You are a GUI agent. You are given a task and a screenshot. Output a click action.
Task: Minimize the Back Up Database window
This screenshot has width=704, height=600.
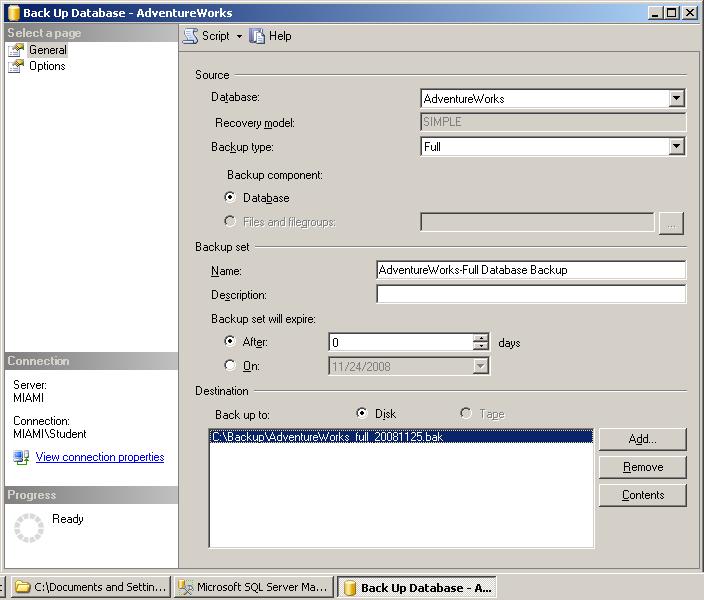[x=655, y=13]
